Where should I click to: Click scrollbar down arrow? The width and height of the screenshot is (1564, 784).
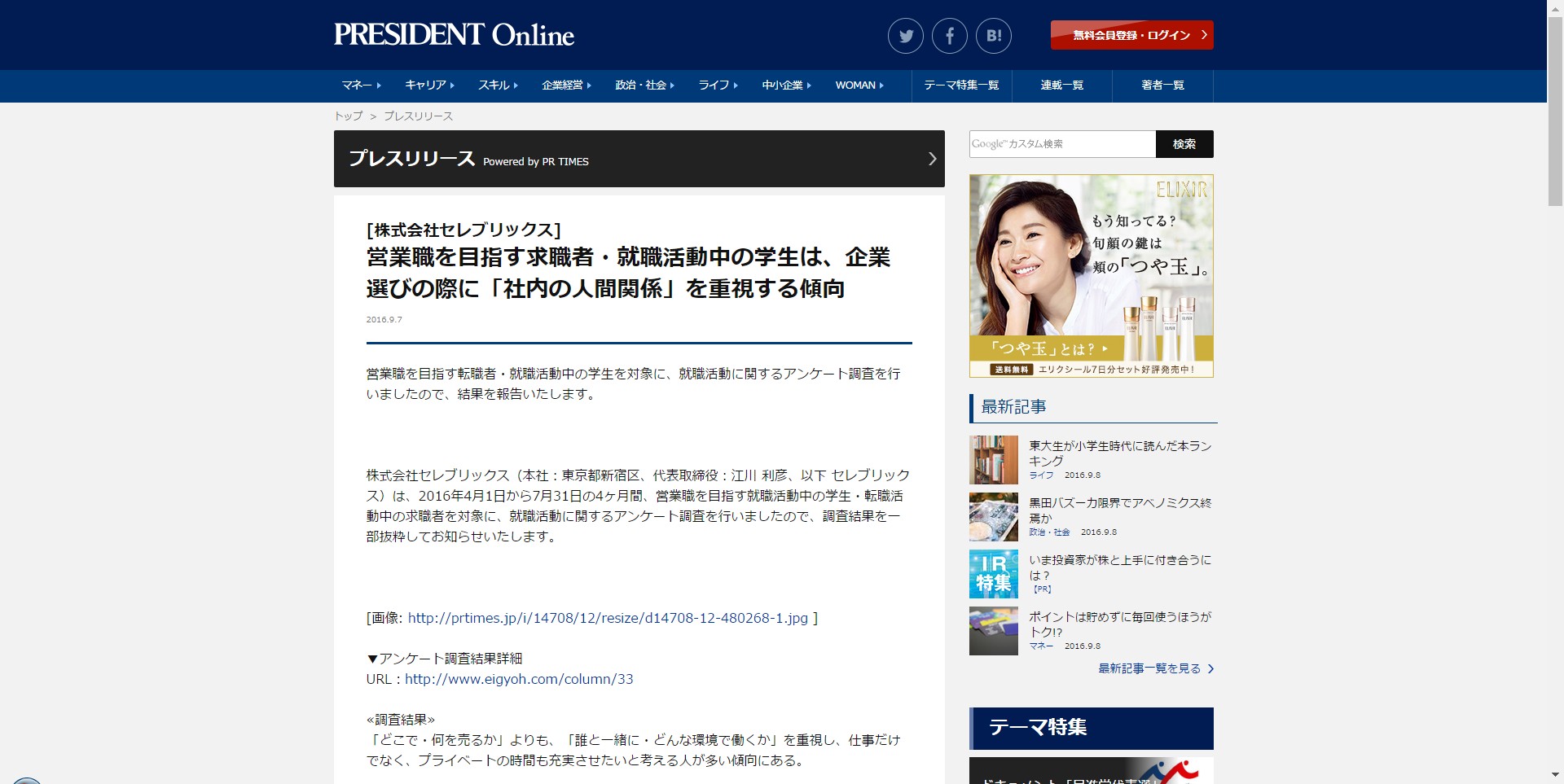(1555, 776)
